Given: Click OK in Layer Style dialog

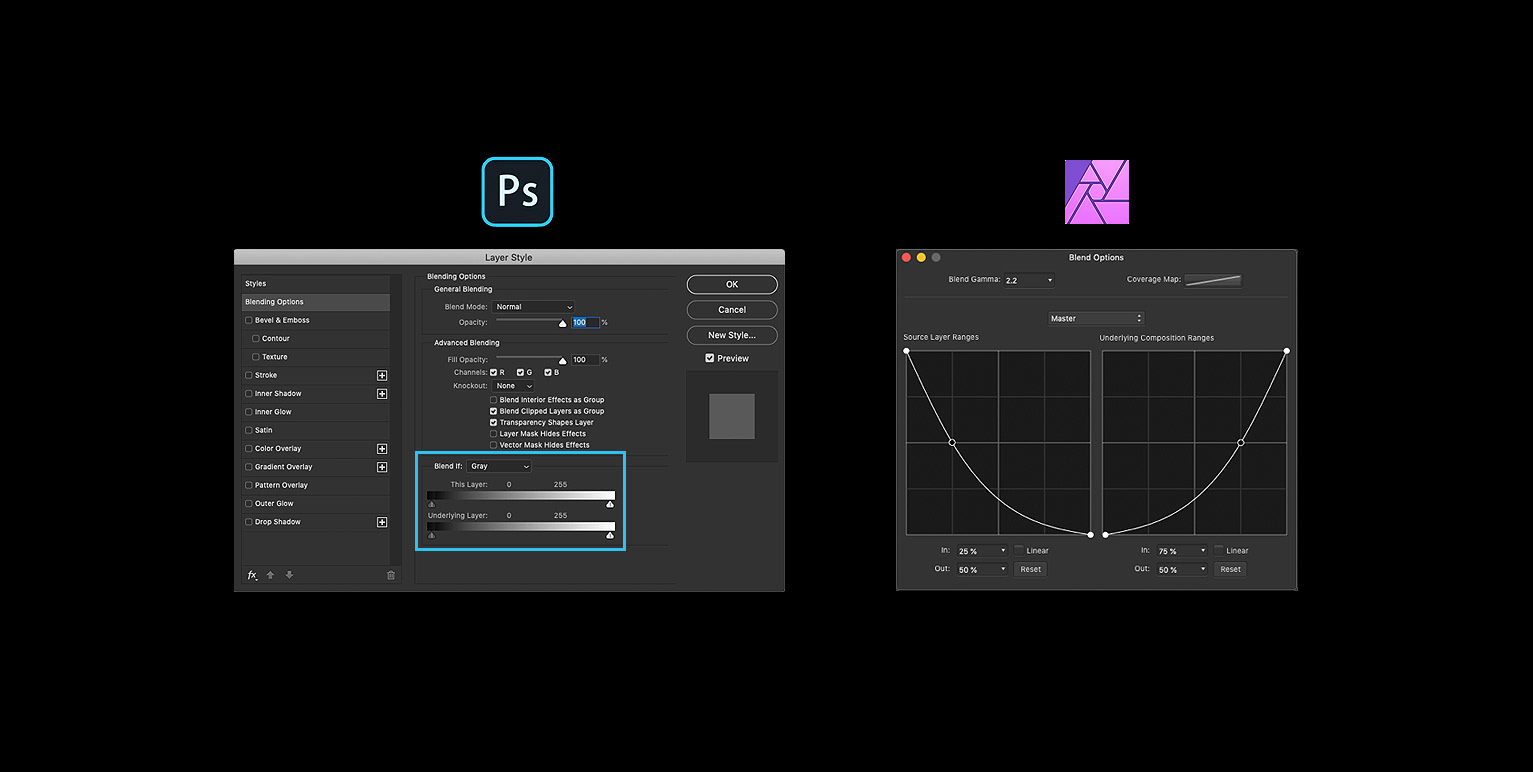Looking at the screenshot, I should pos(732,285).
